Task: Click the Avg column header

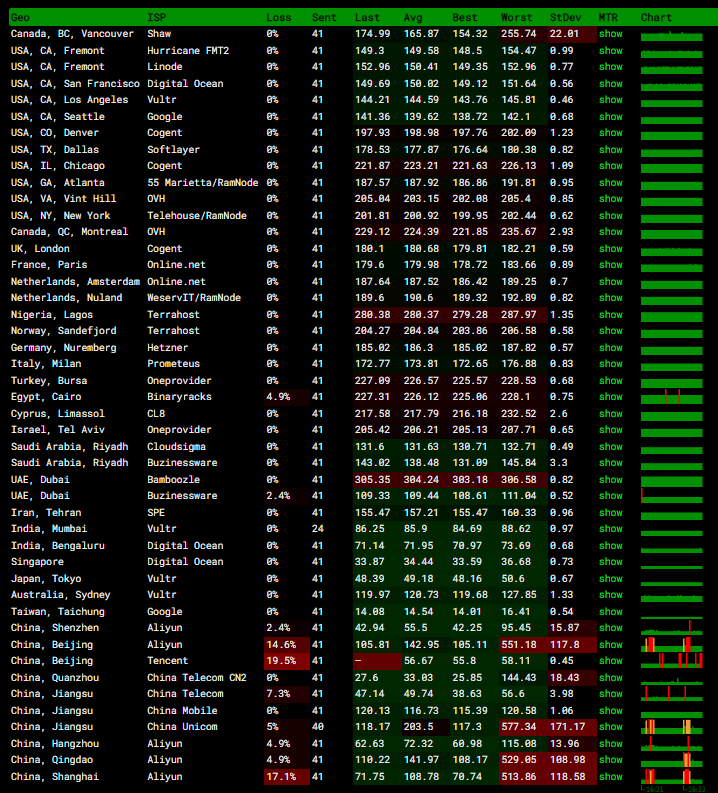Action: coord(413,18)
